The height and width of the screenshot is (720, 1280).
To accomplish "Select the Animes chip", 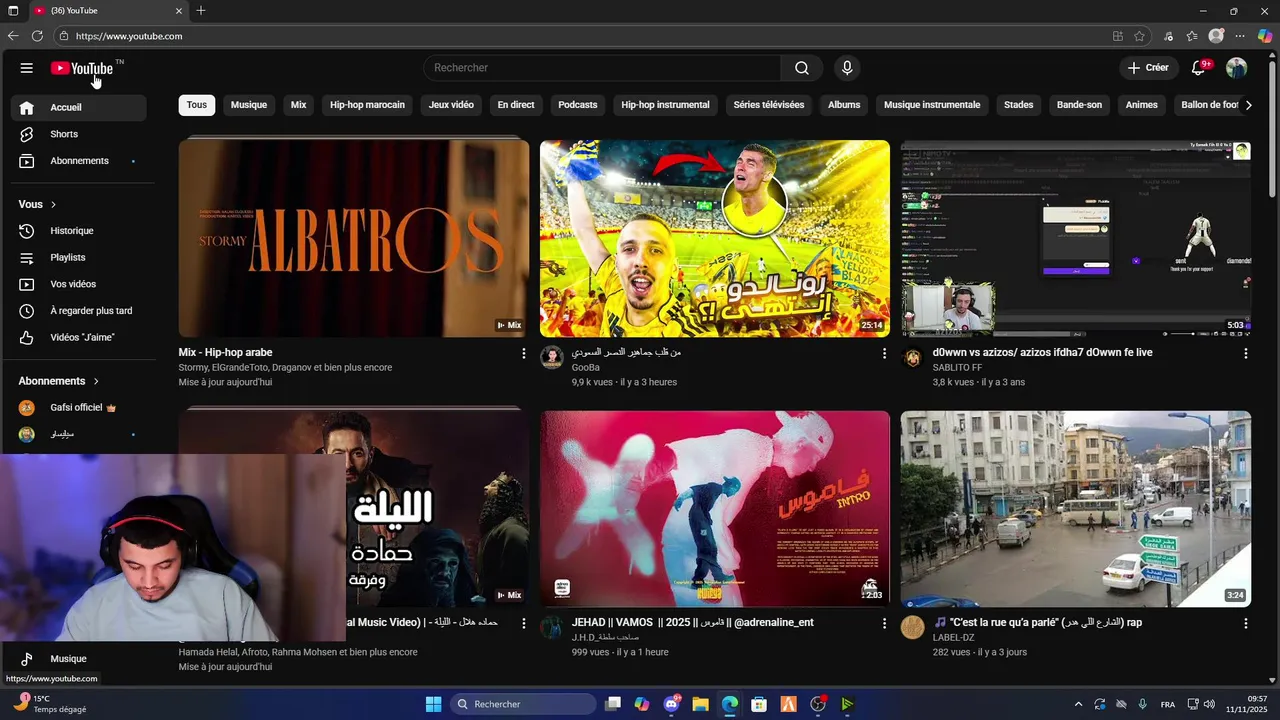I will tap(1141, 105).
